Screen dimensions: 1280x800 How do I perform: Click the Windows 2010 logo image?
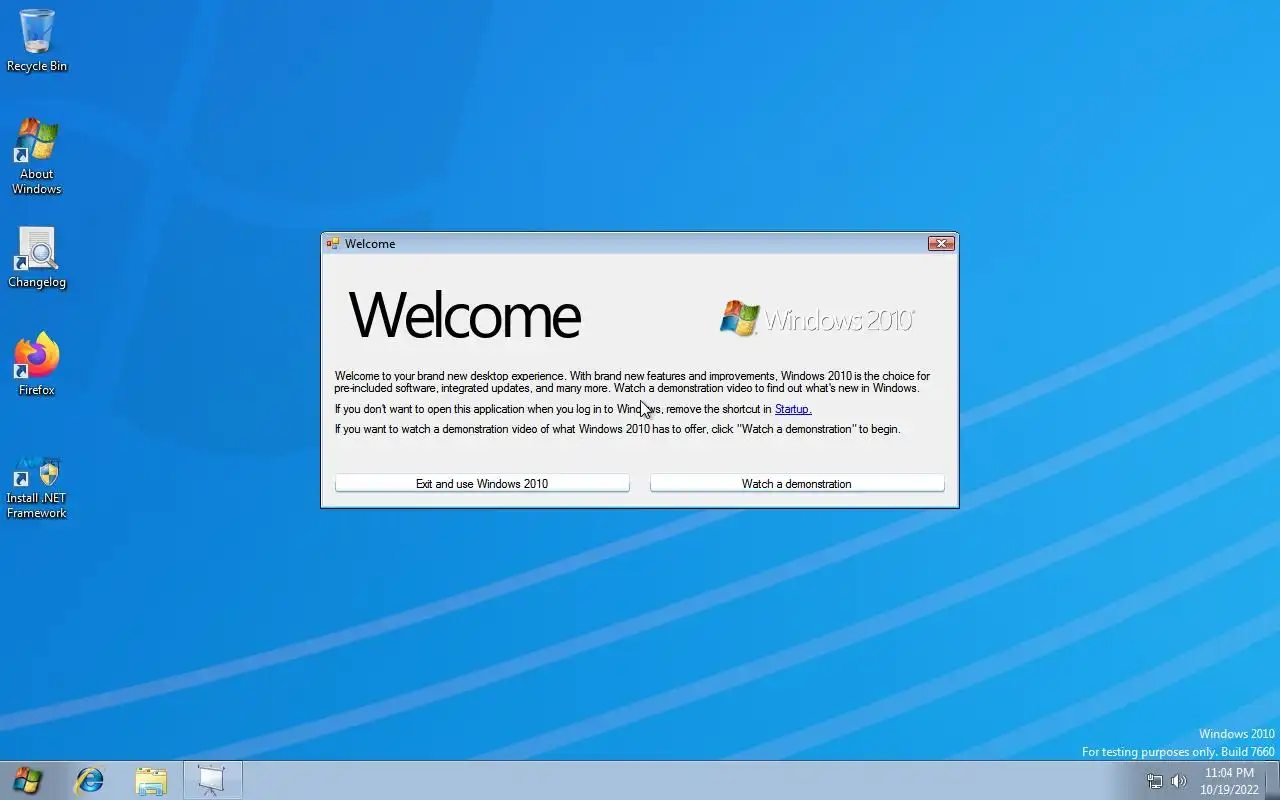pos(817,319)
